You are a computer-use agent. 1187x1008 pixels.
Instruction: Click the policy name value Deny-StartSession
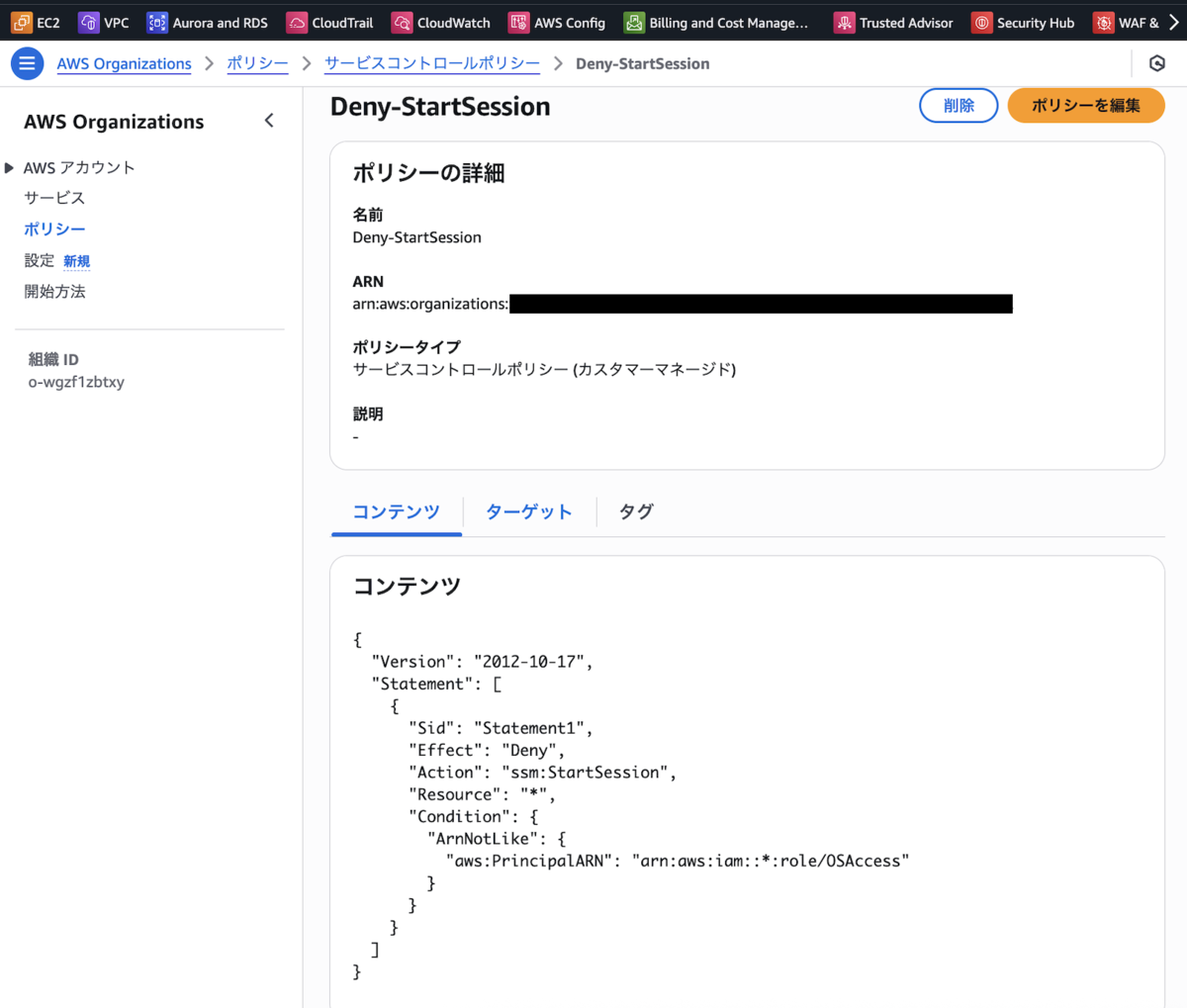coord(417,237)
